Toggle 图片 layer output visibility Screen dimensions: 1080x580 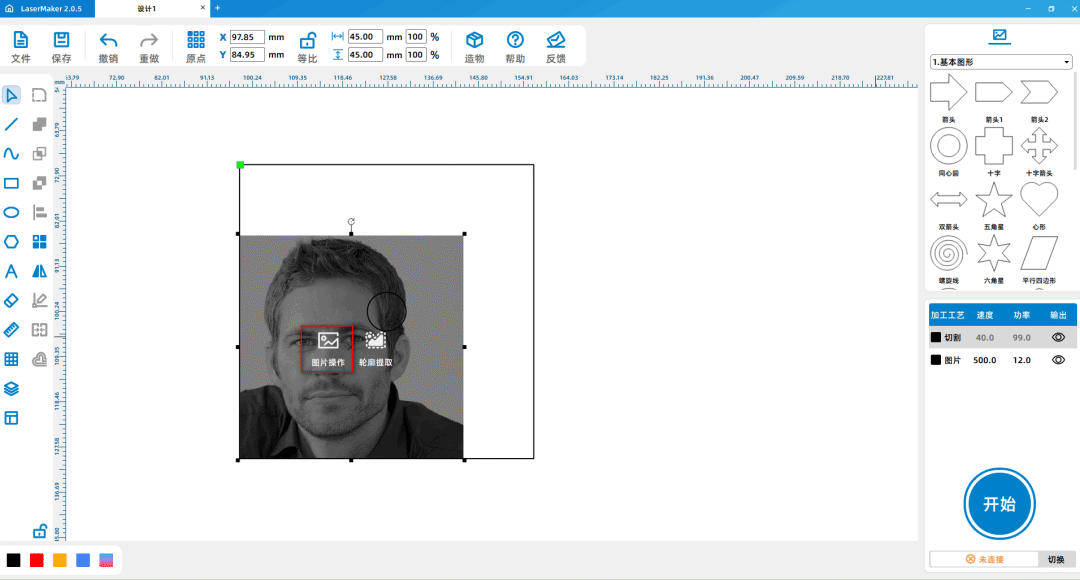click(x=1058, y=360)
